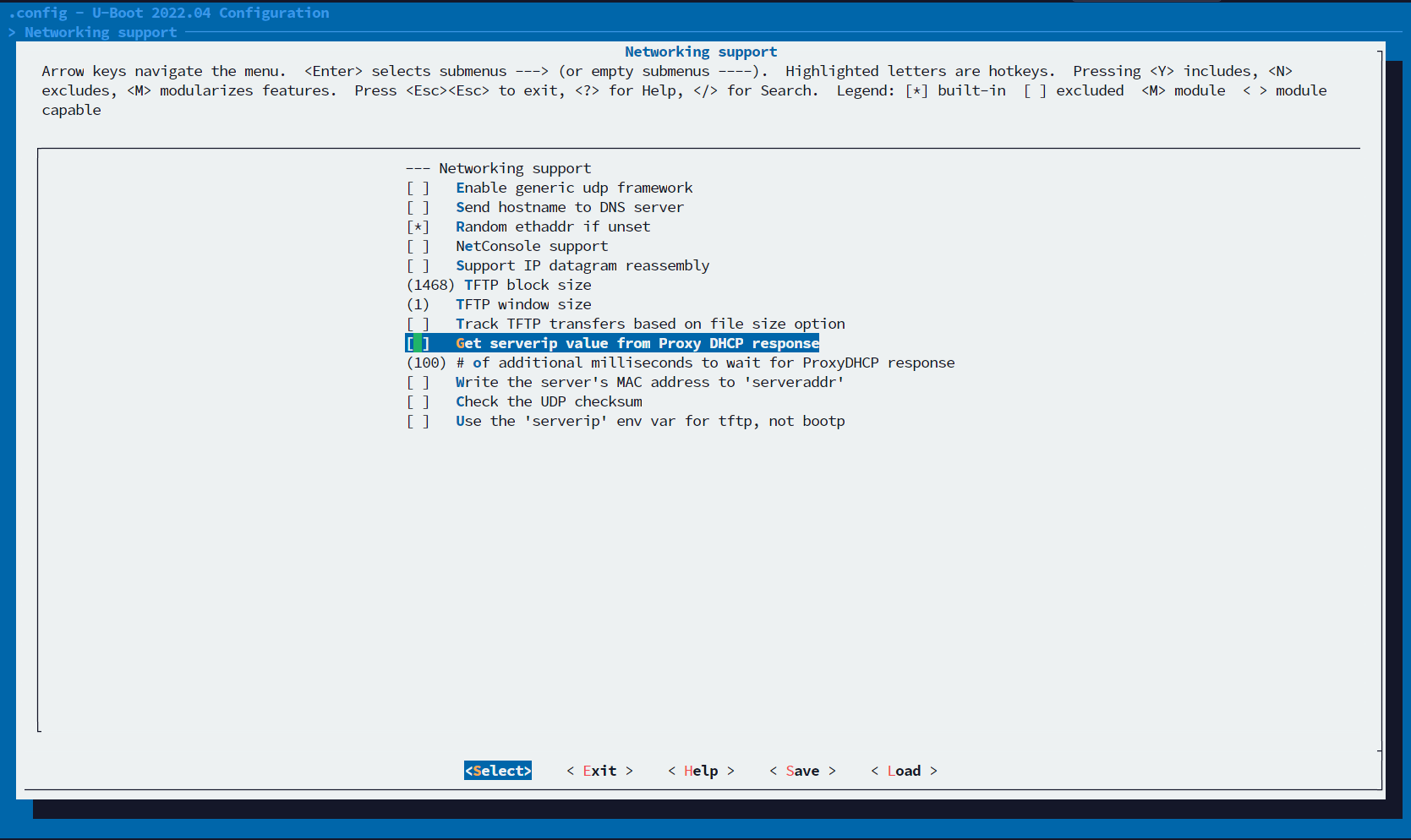Edit the (100) ProxyDHCP wait milliseconds value

click(426, 363)
